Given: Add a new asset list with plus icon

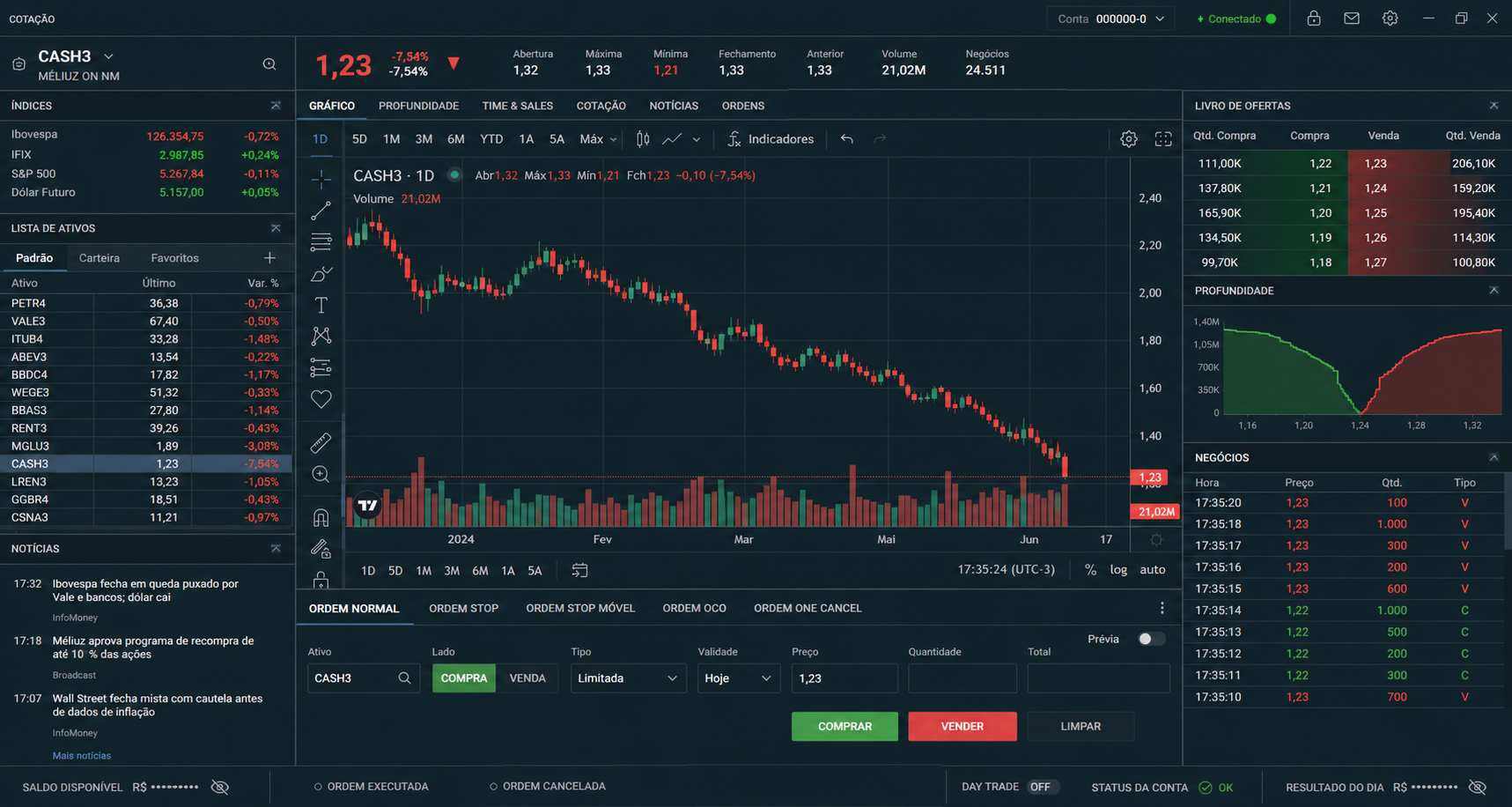Looking at the screenshot, I should 269,257.
